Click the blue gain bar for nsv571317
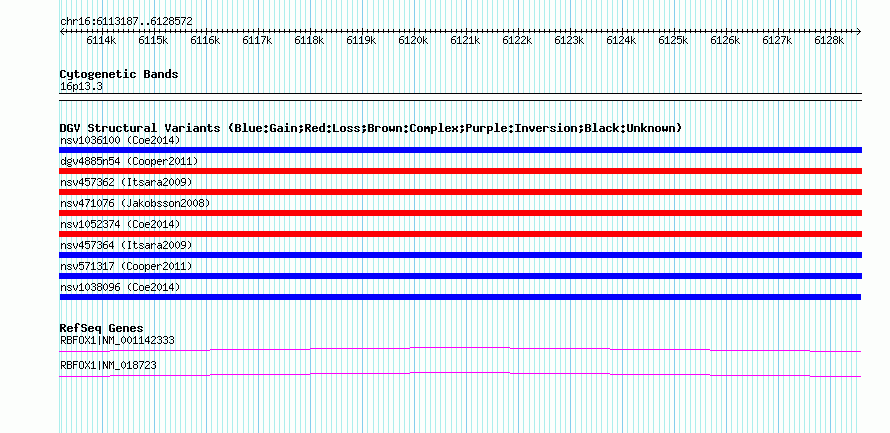Viewport: 890px width, 433px height. coord(460,276)
